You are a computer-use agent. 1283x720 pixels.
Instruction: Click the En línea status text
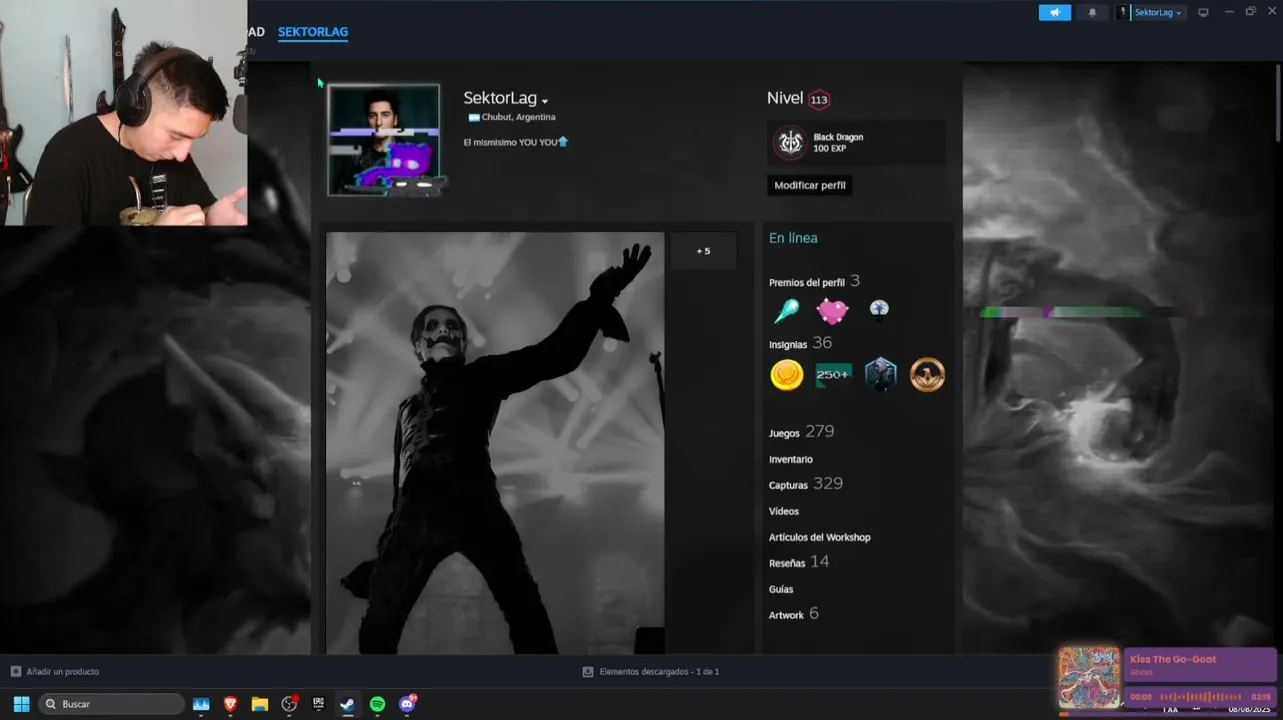coord(793,238)
